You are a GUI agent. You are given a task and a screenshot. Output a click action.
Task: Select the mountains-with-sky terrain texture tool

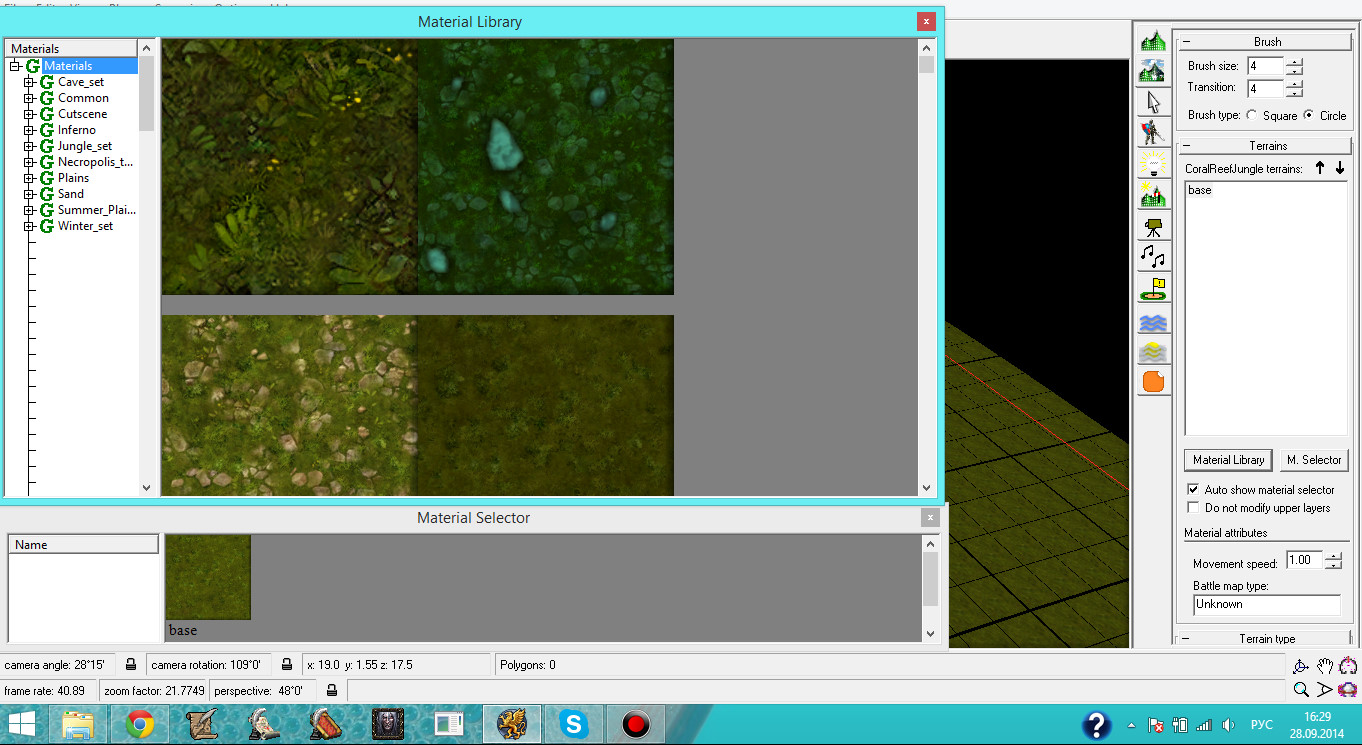[1154, 70]
